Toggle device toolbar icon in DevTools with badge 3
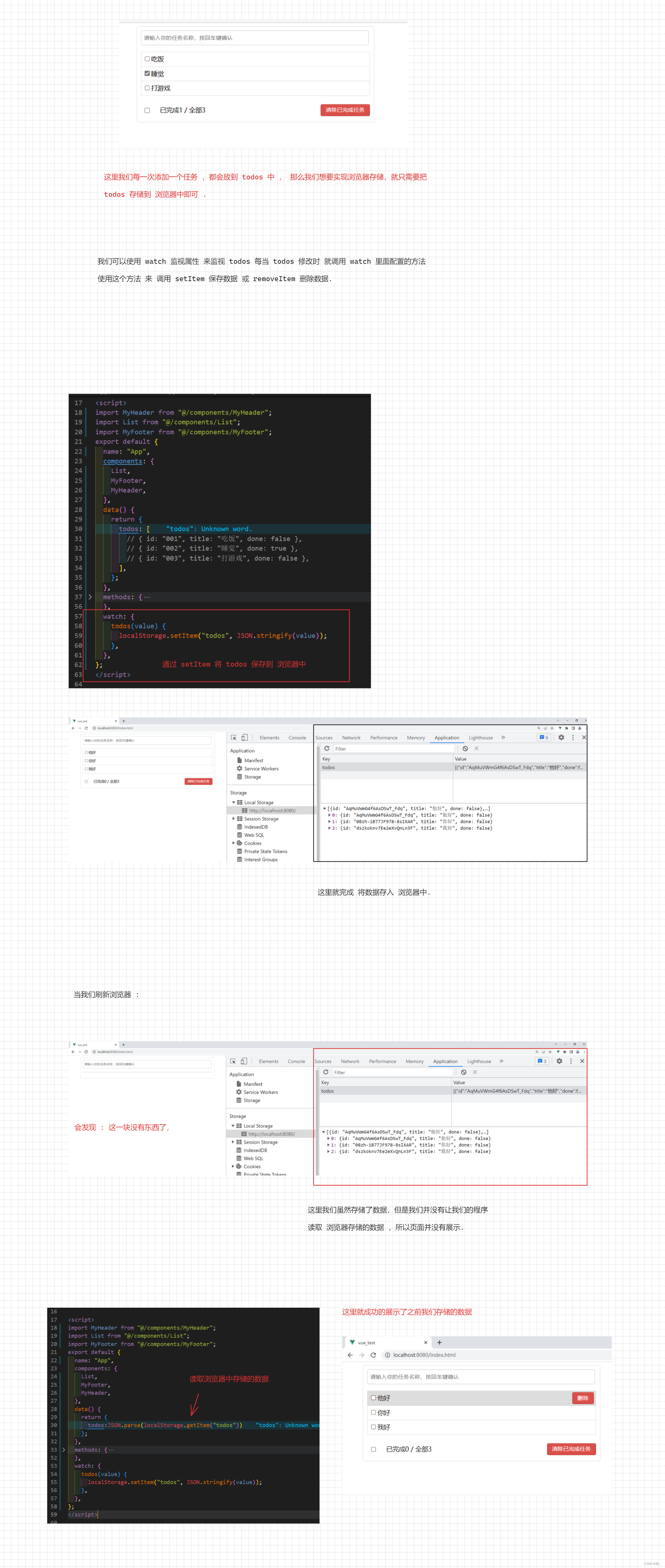Screen dimensions: 665x1568 coord(244,1061)
